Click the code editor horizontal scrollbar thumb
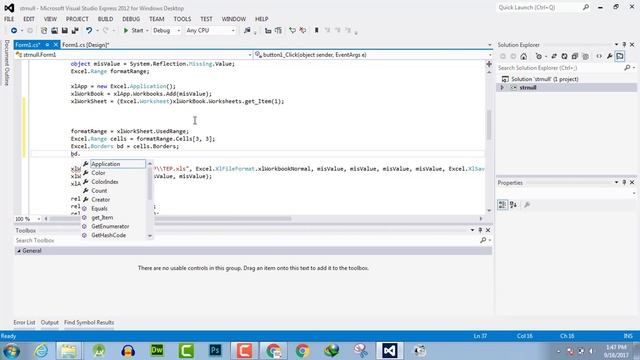 (x=170, y=219)
